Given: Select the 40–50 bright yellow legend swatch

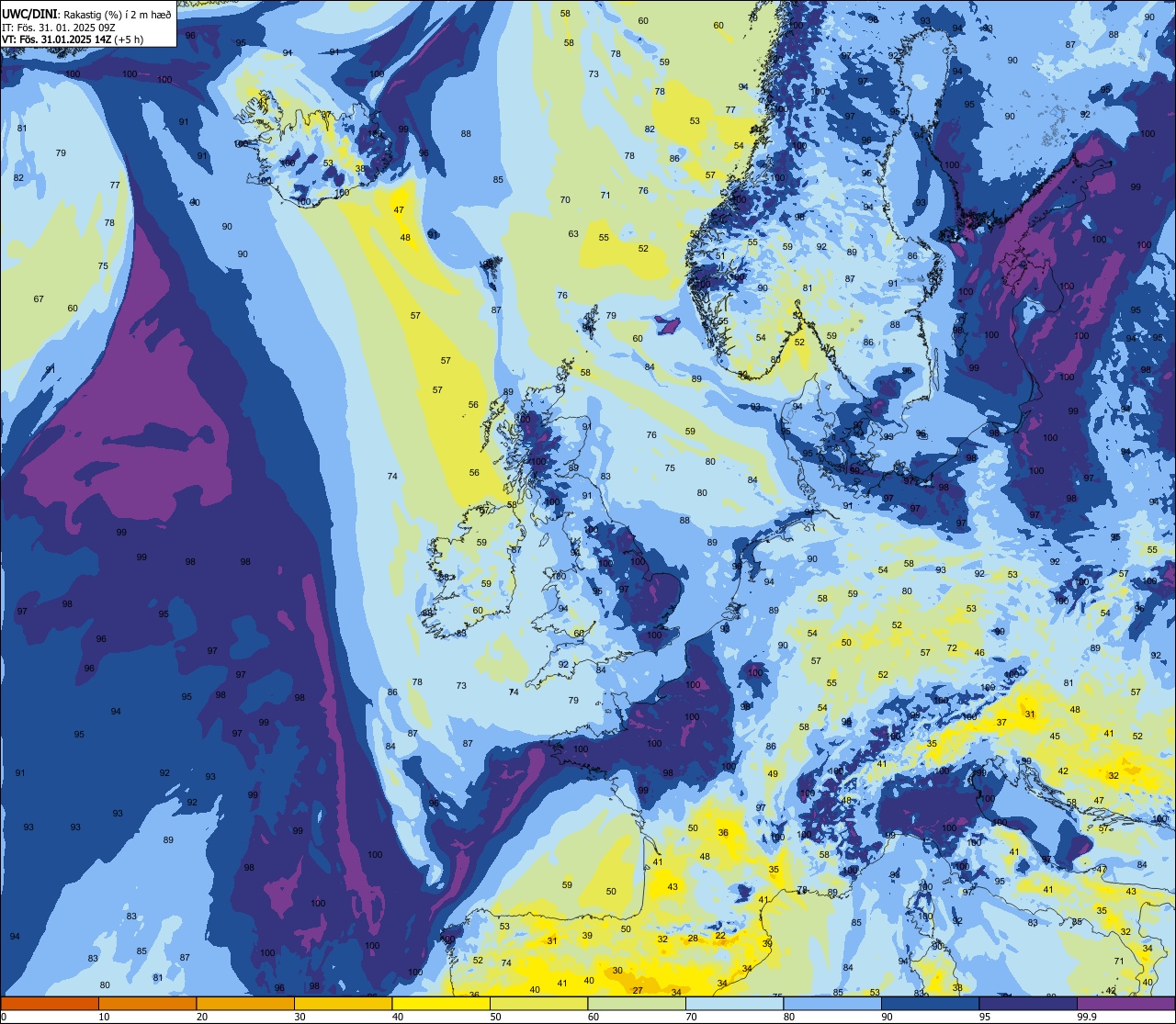Looking at the screenshot, I should click(441, 1003).
